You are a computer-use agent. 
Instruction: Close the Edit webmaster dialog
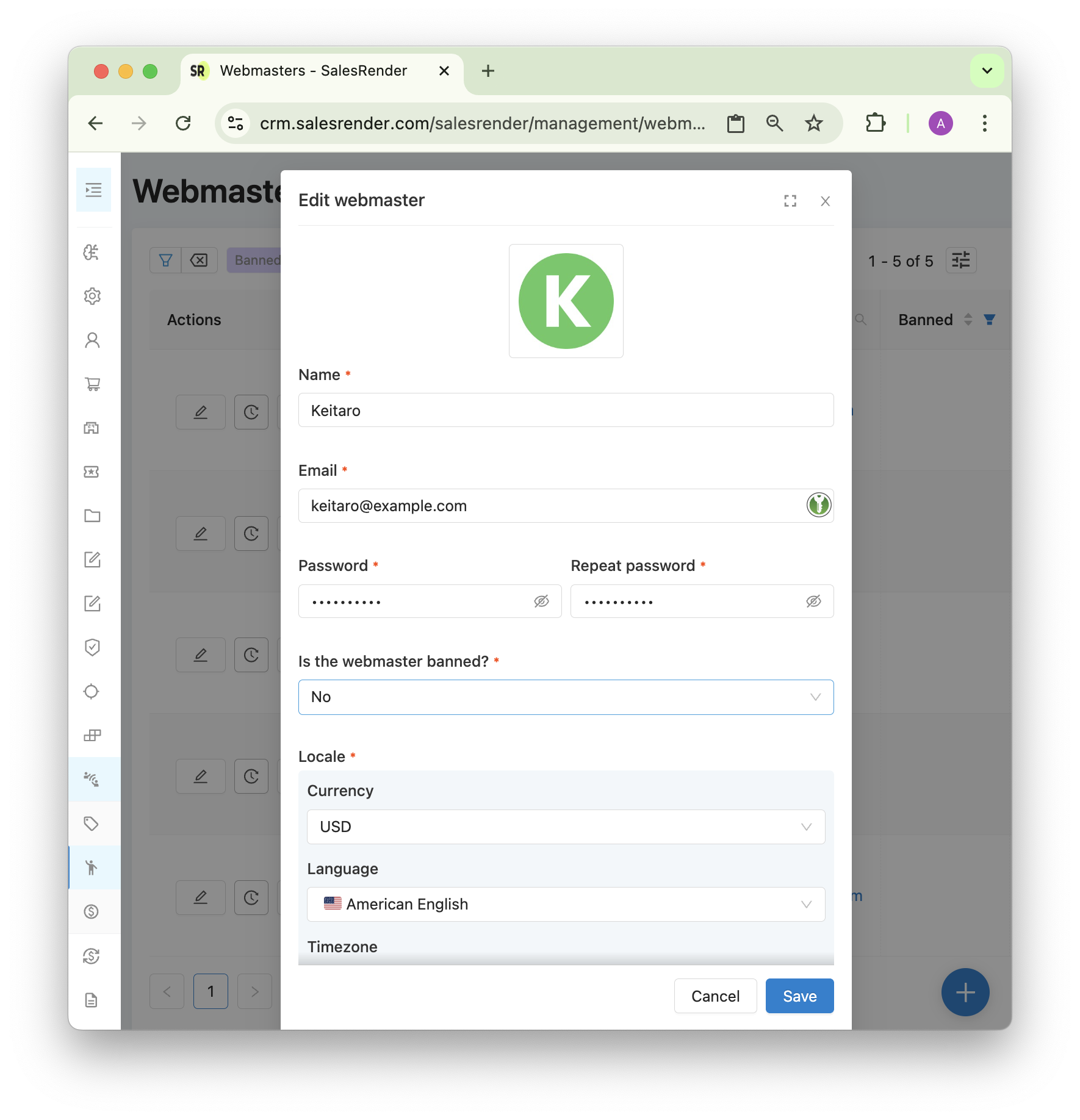(826, 201)
